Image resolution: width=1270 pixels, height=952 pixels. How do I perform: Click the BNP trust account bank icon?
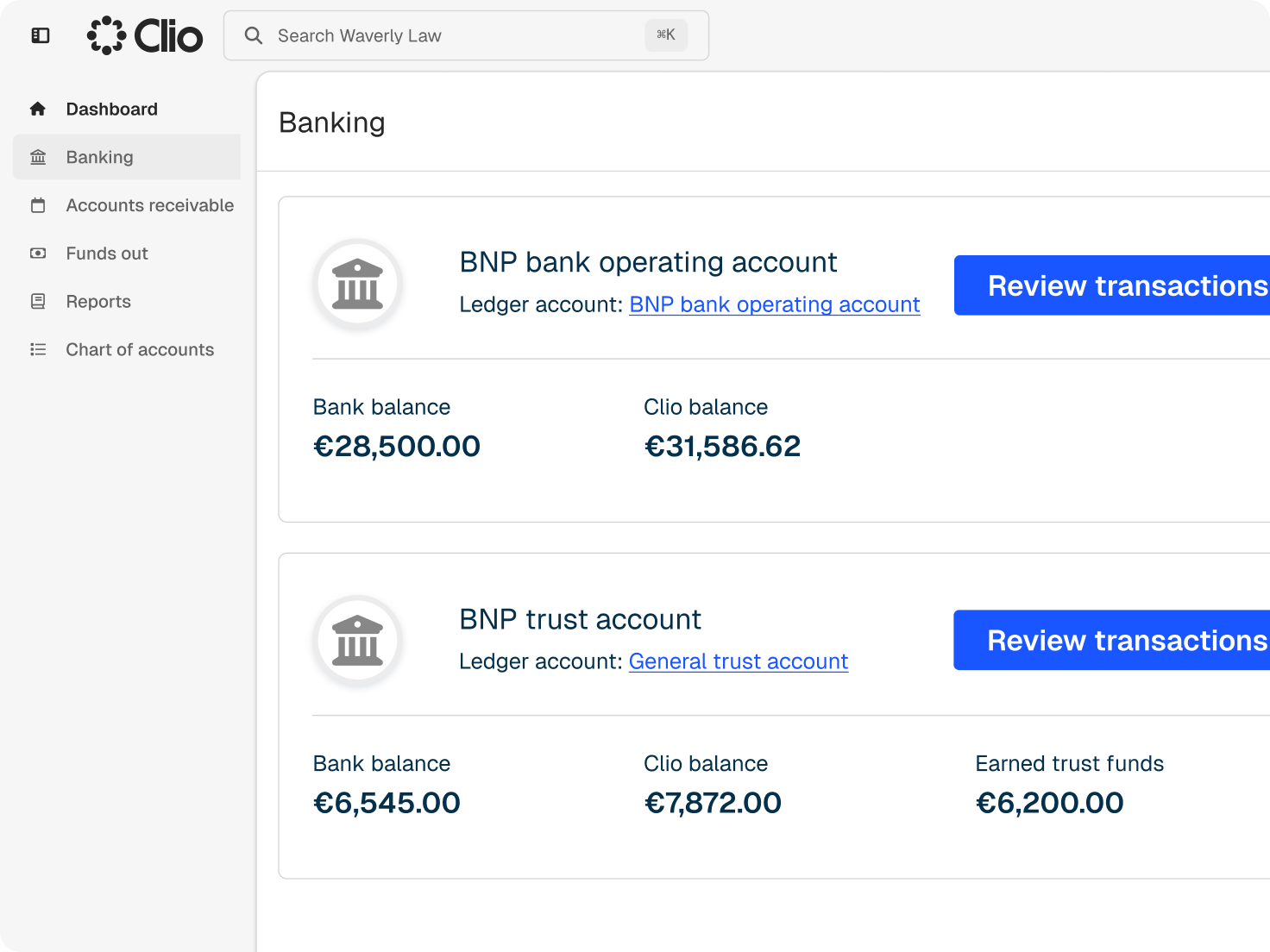[357, 641]
